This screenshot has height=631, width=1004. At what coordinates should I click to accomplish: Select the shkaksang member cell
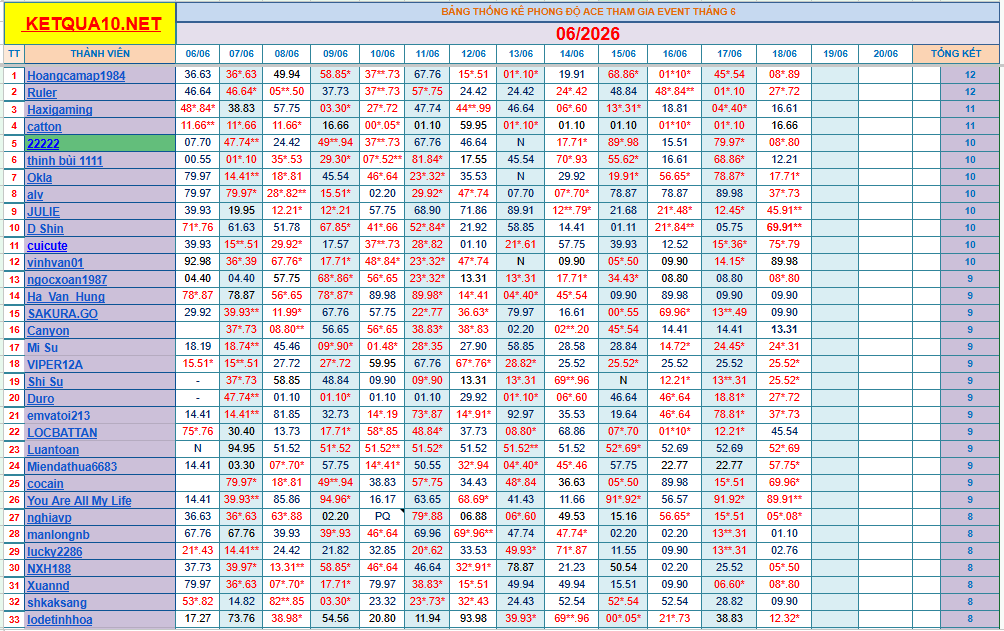tap(100, 602)
